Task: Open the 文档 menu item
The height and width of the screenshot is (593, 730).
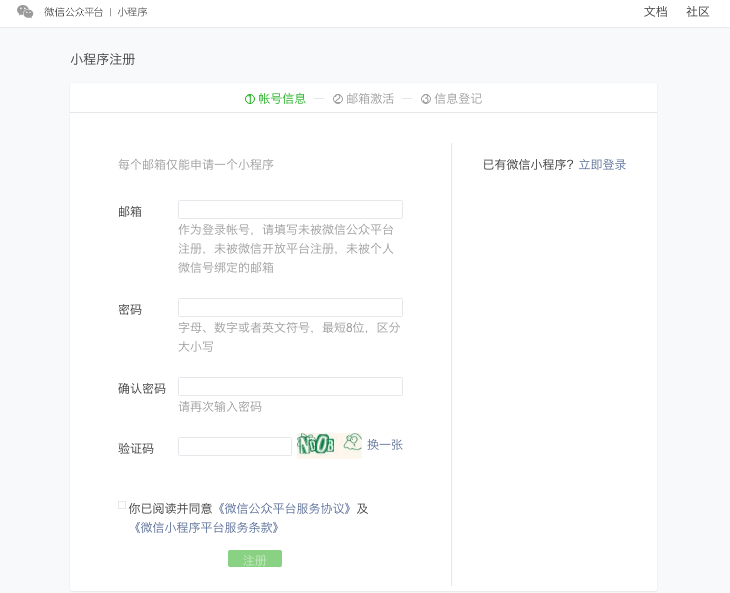Action: 655,12
